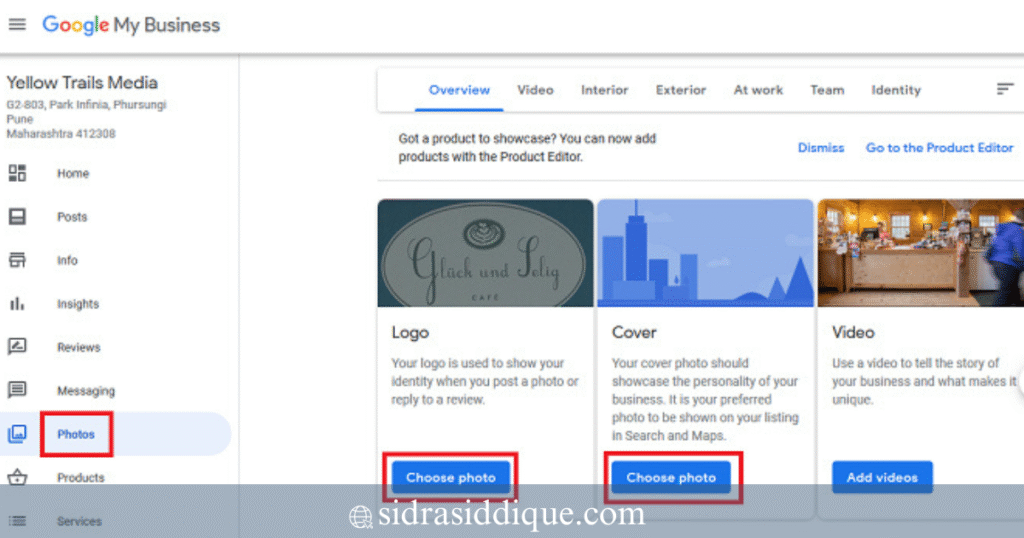Open the hamburger main menu
This screenshot has height=538, width=1024.
[x=17, y=25]
